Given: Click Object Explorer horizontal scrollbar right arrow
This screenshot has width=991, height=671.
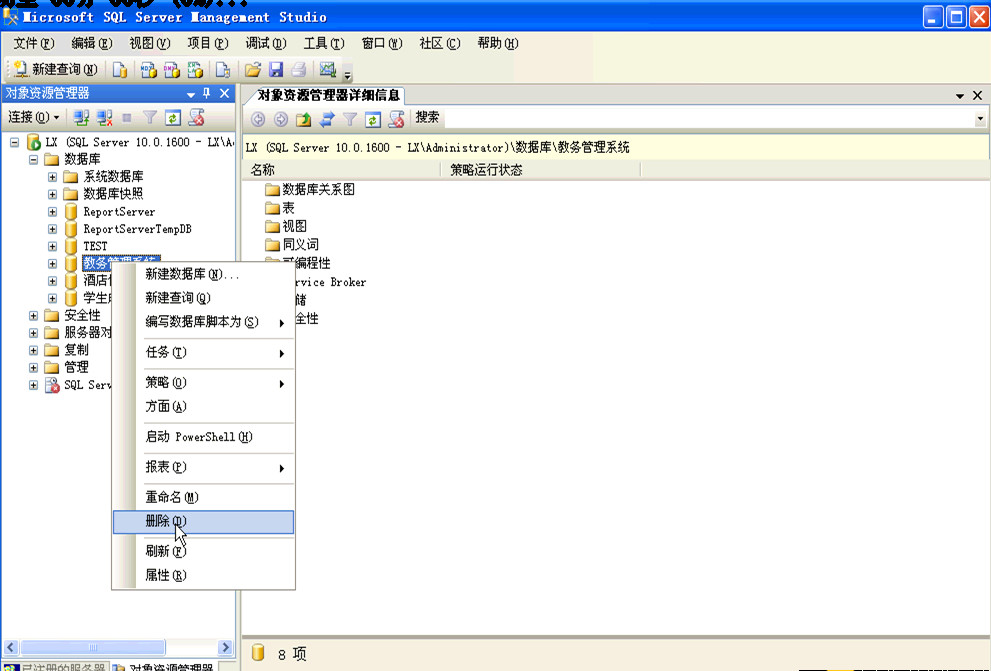Looking at the screenshot, I should pyautogui.click(x=225, y=647).
